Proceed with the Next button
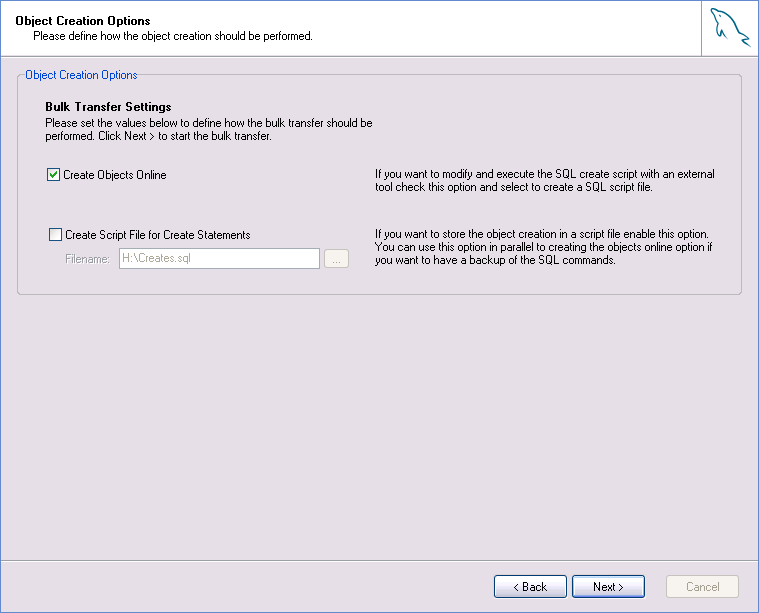Screen dimensions: 759x613 click(x=608, y=587)
